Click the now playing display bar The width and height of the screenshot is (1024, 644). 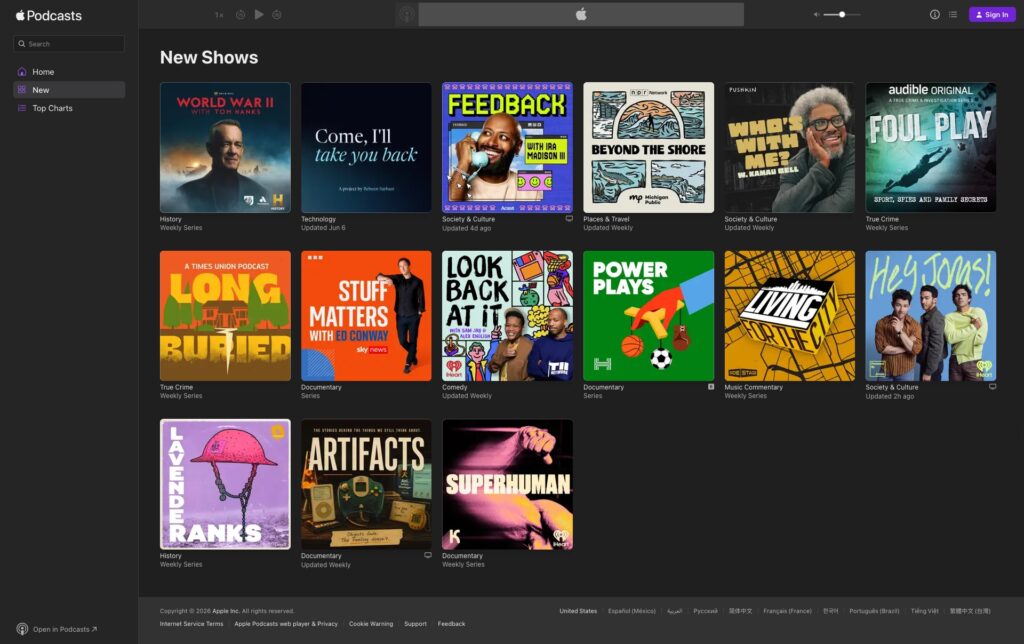pyautogui.click(x=581, y=14)
